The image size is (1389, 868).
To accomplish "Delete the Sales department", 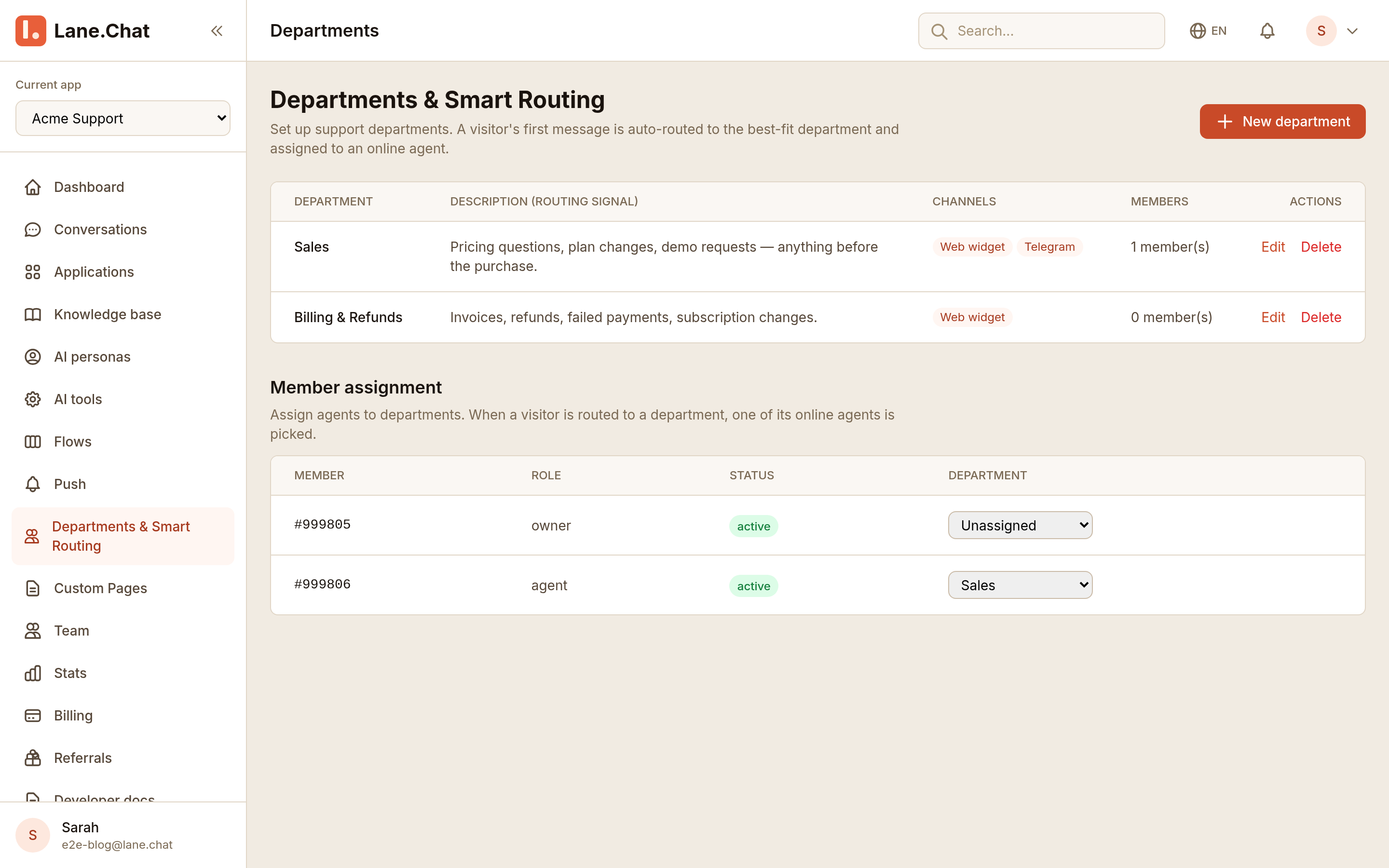I will point(1321,247).
